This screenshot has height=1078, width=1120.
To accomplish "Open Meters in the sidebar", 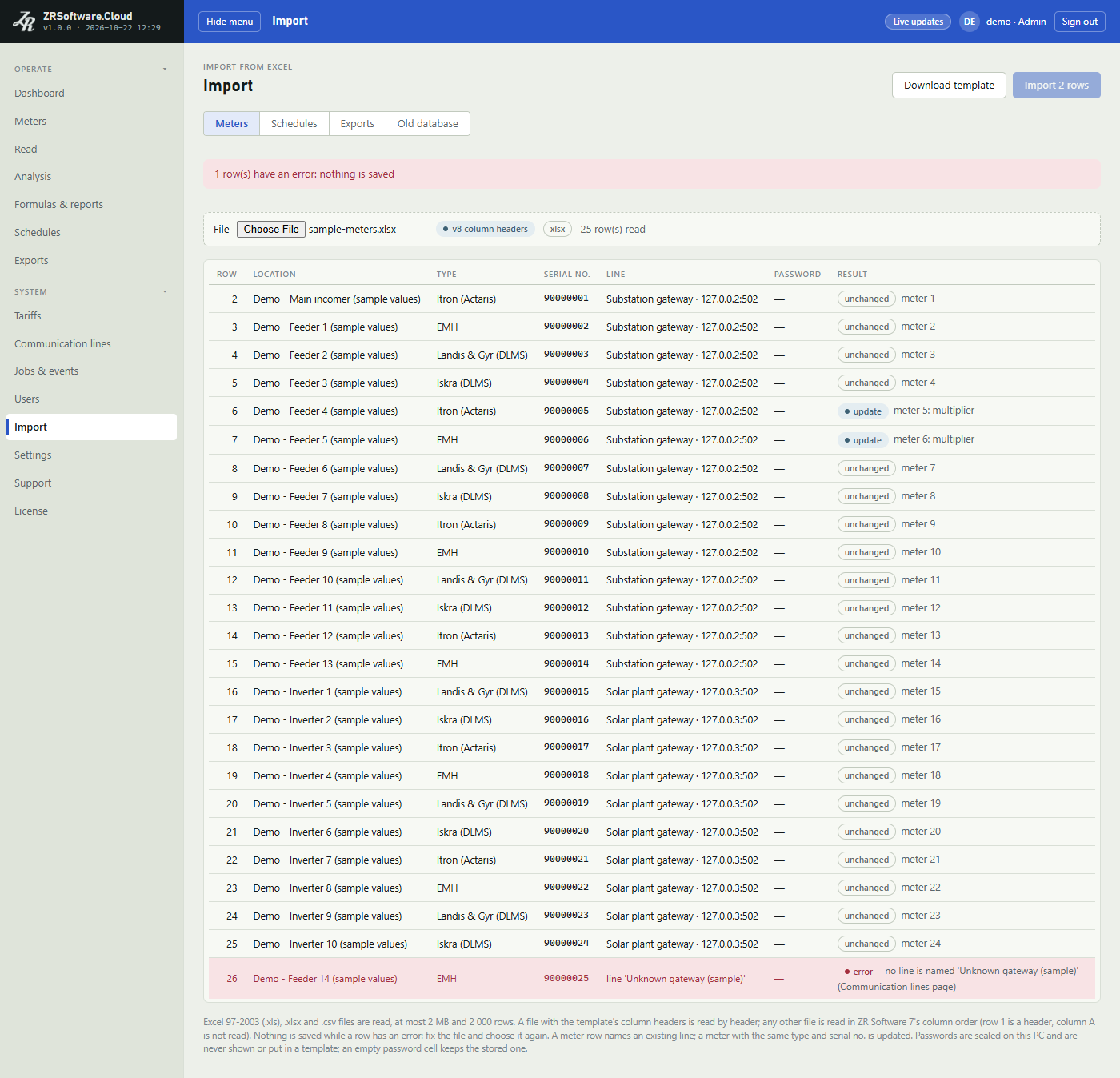I will coord(91,122).
